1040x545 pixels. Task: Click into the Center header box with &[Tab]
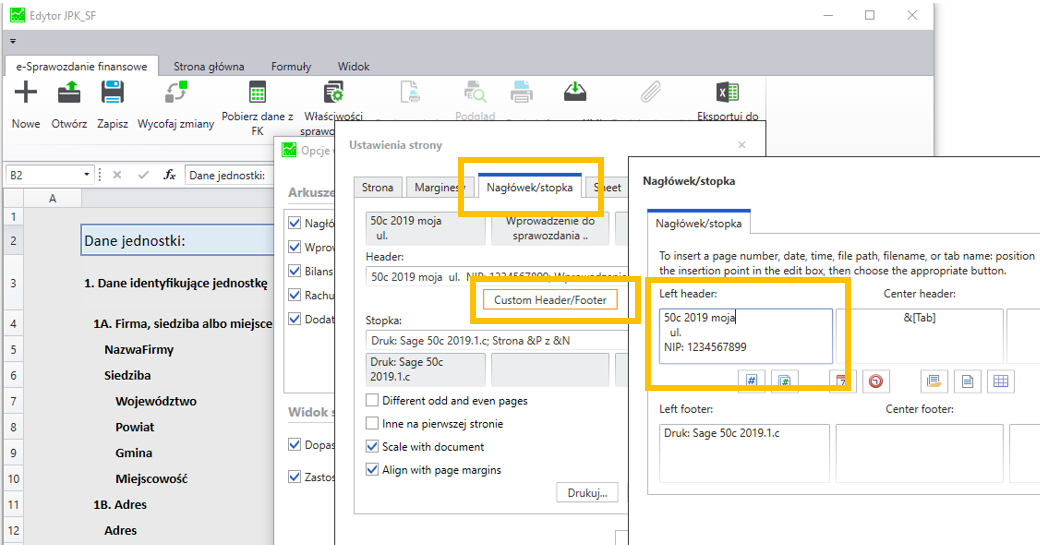click(919, 335)
